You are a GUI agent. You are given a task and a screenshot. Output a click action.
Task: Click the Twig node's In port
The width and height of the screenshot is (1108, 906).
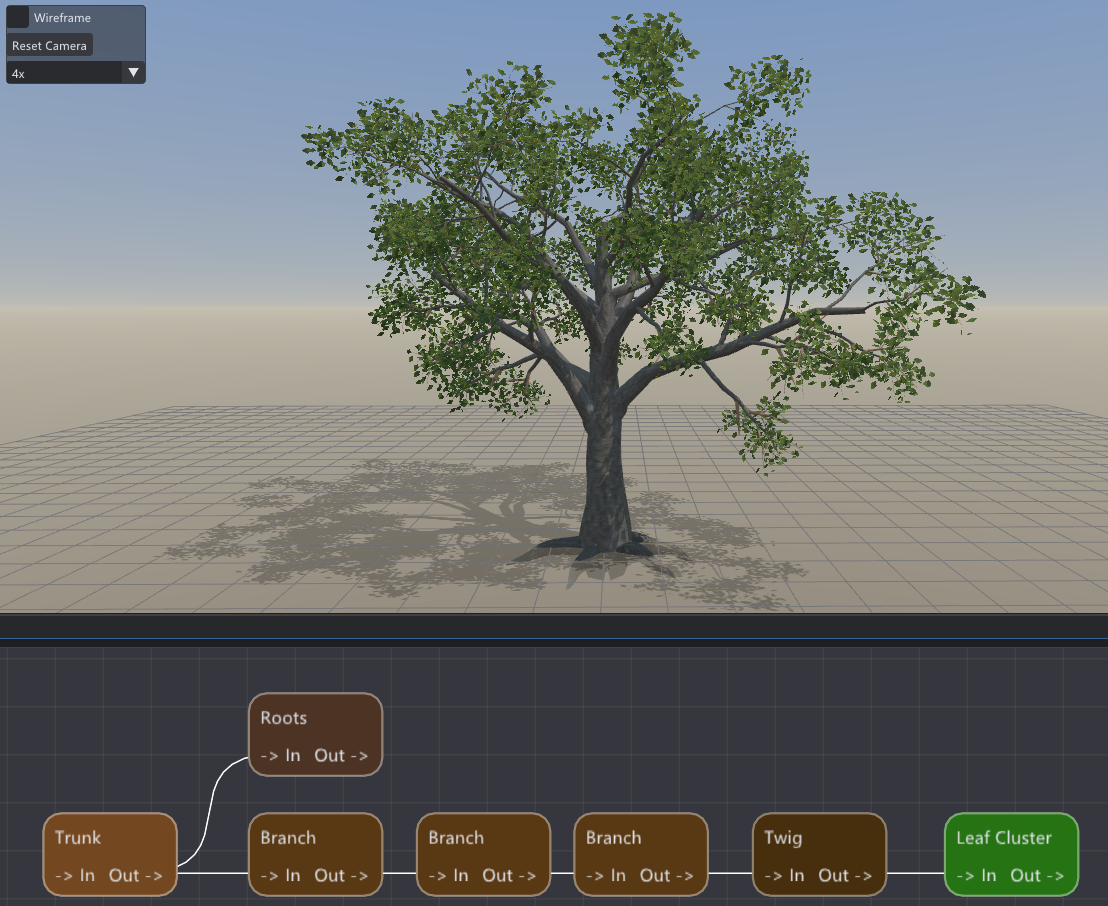784,876
